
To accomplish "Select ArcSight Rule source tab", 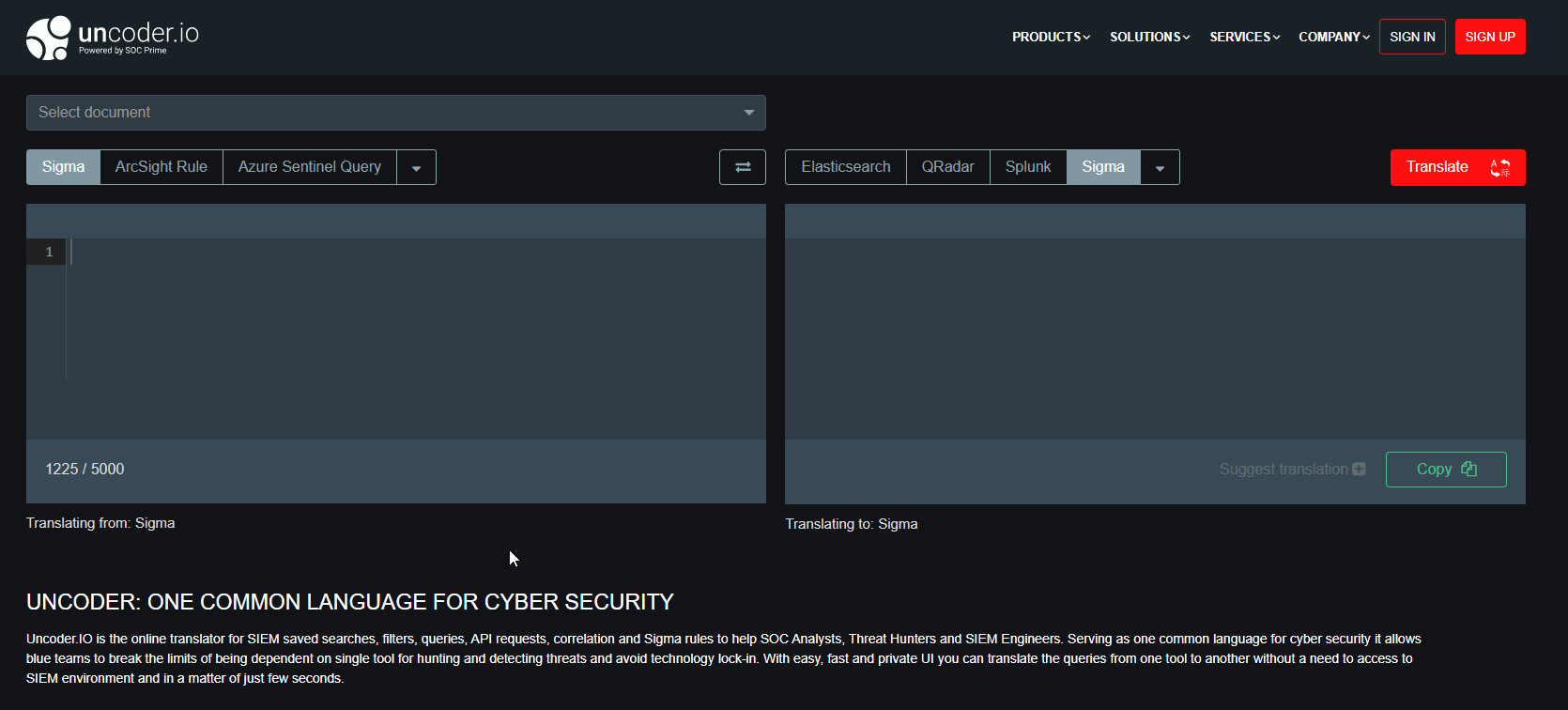I will [161, 167].
